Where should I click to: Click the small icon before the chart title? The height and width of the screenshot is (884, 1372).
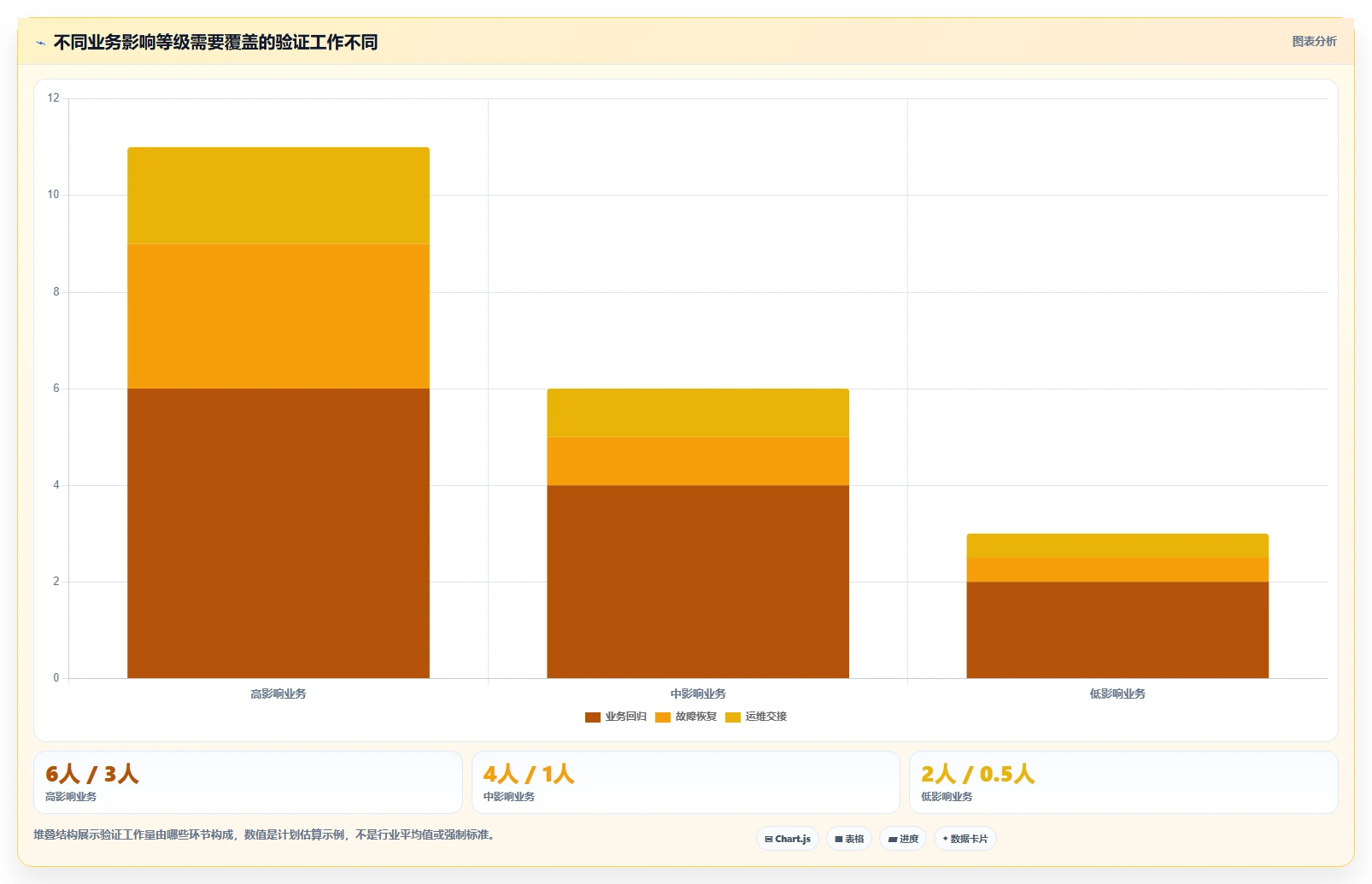[x=40, y=43]
